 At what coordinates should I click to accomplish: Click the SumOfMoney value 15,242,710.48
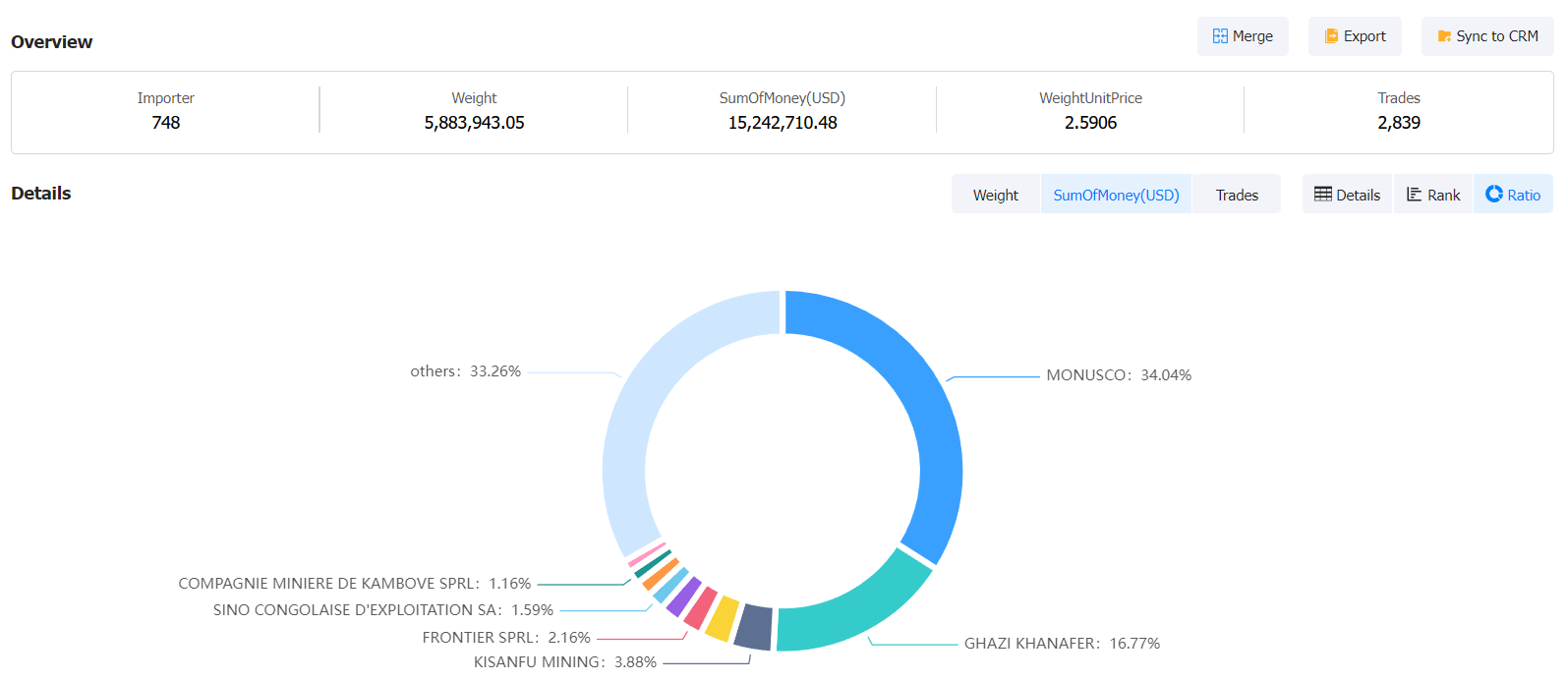[783, 123]
